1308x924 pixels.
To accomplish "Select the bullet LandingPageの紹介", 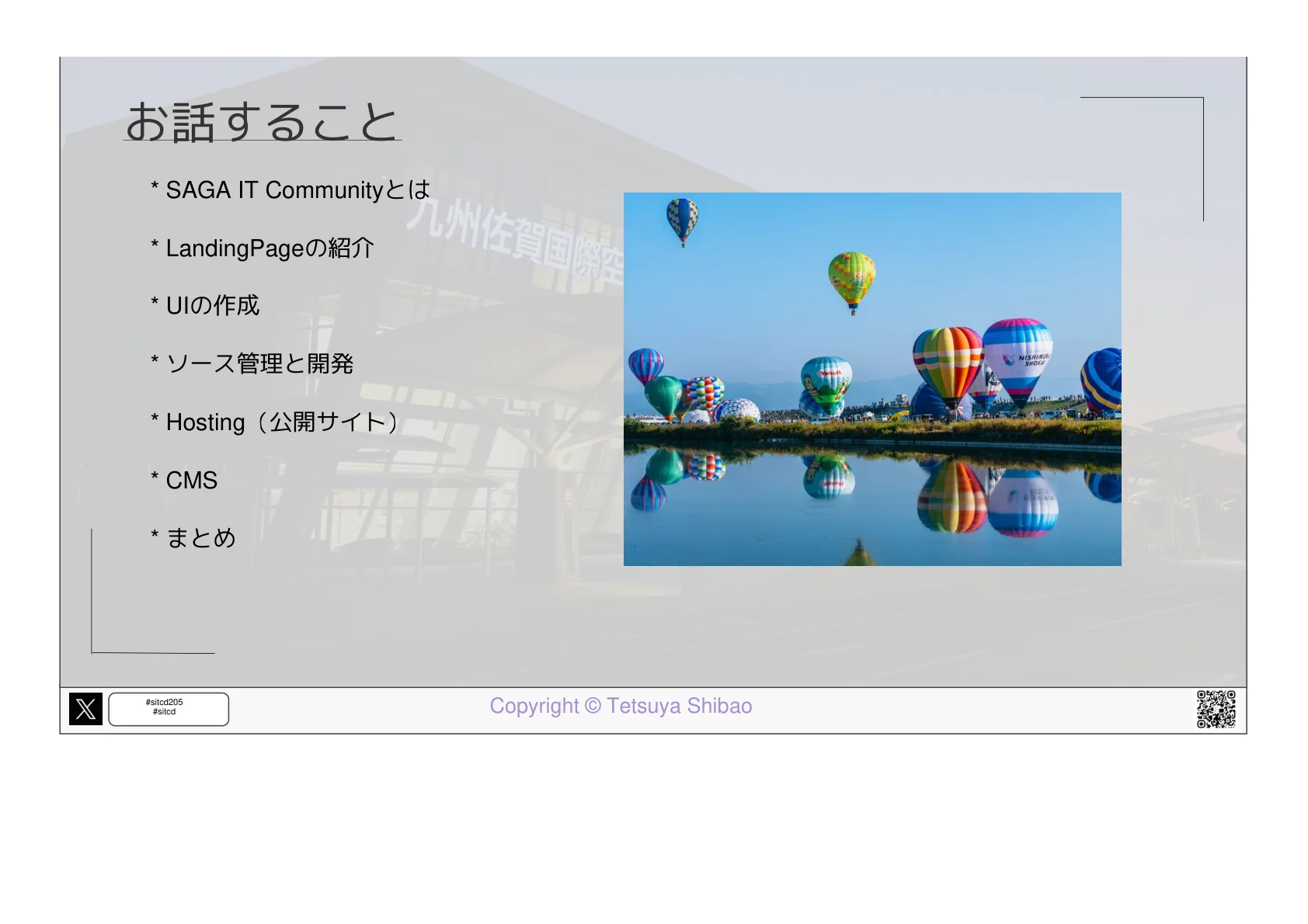I will pyautogui.click(x=263, y=248).
